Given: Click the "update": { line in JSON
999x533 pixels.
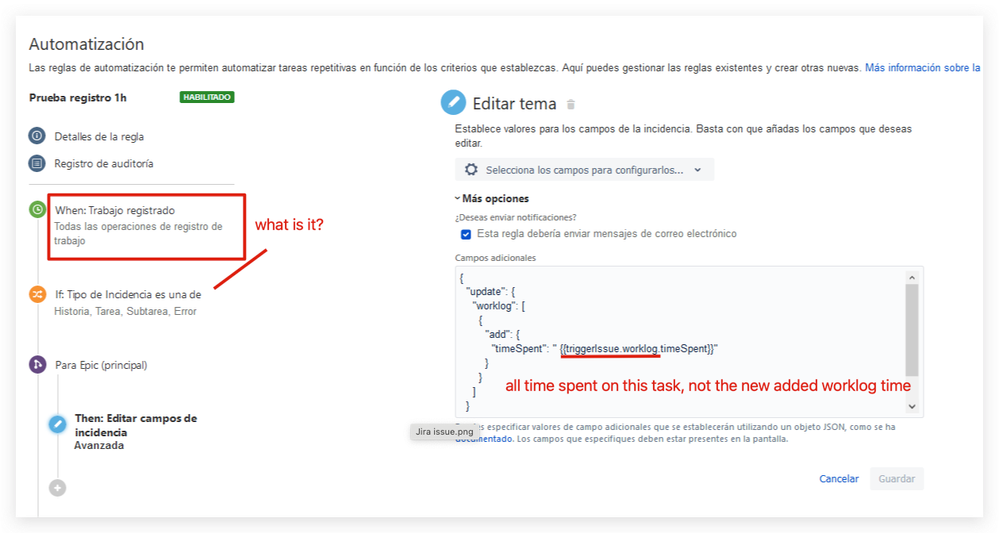Looking at the screenshot, I should tap(491, 291).
